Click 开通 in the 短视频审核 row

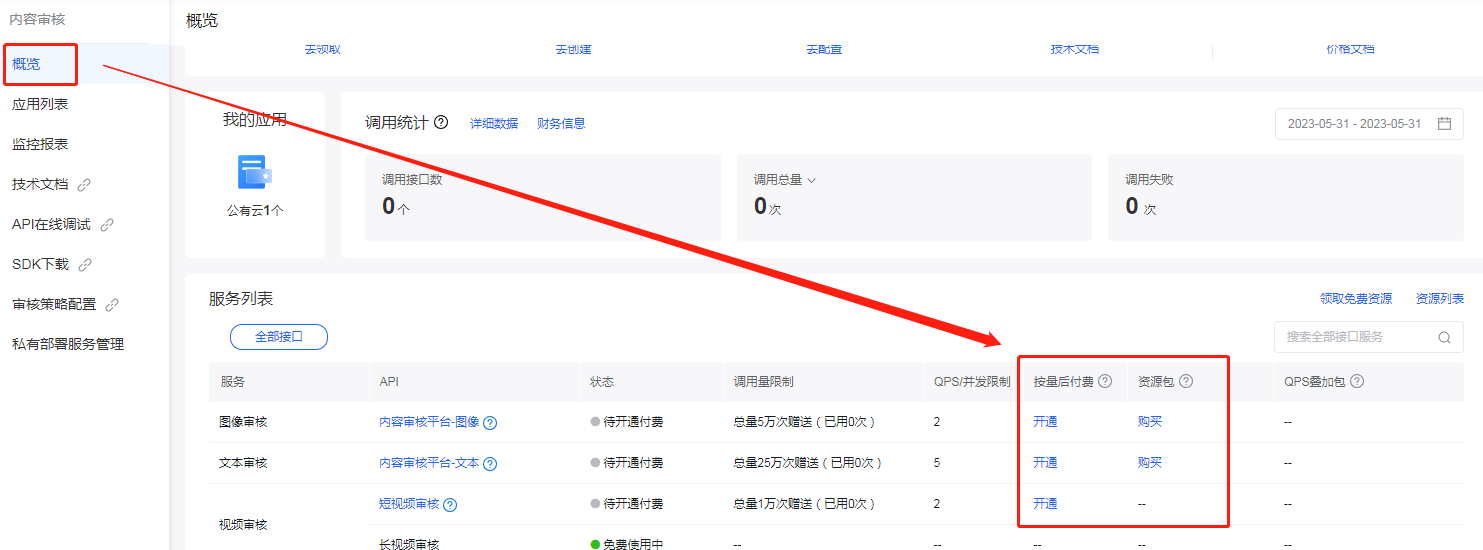click(x=1045, y=503)
